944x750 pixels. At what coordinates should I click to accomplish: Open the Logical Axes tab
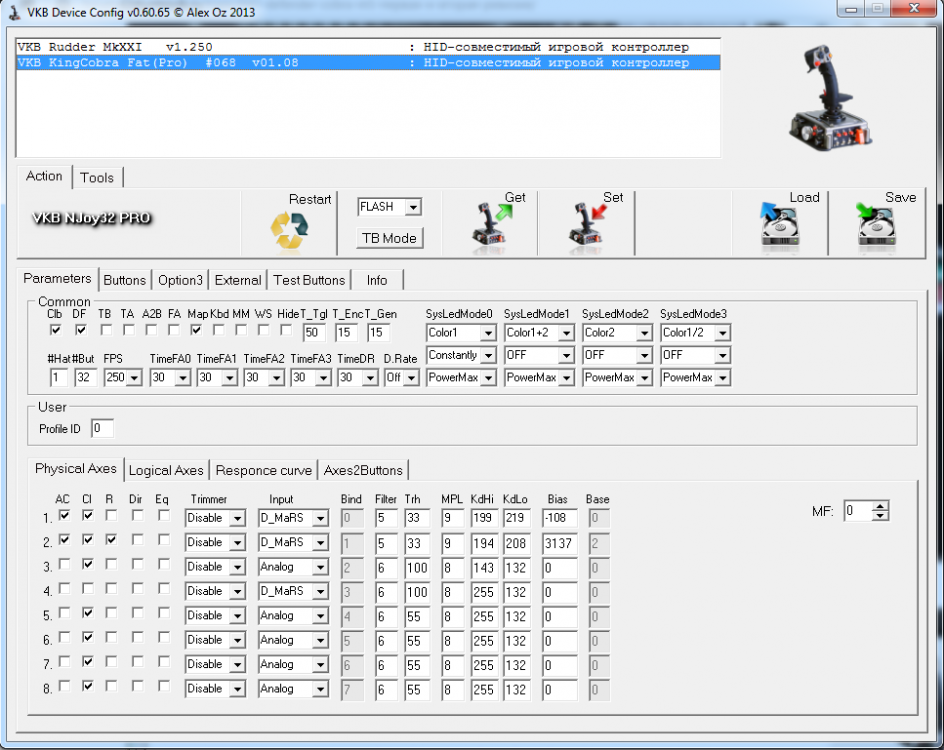tap(166, 470)
